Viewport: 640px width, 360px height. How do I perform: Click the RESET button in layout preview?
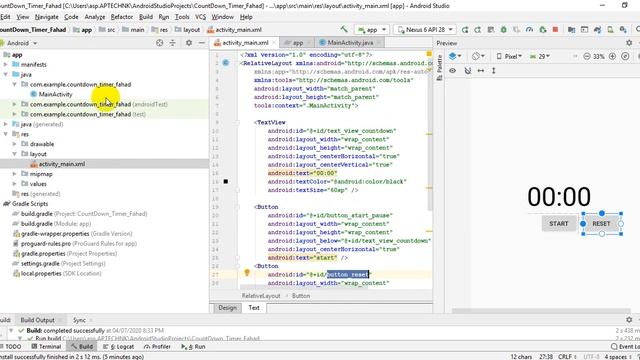[601, 224]
